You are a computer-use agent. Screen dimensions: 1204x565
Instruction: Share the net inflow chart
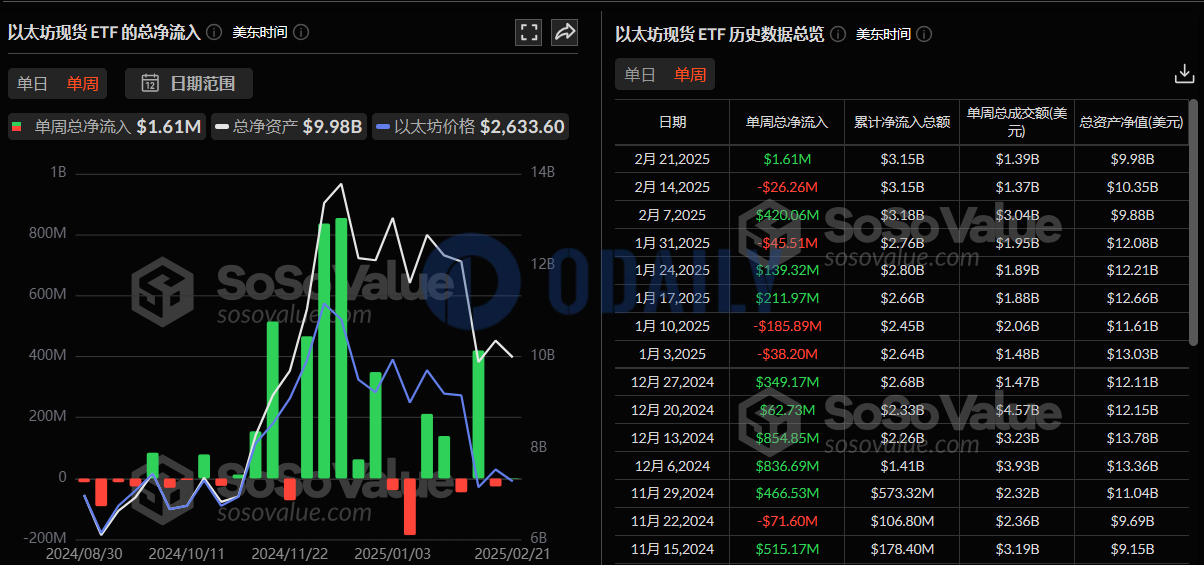(x=565, y=32)
